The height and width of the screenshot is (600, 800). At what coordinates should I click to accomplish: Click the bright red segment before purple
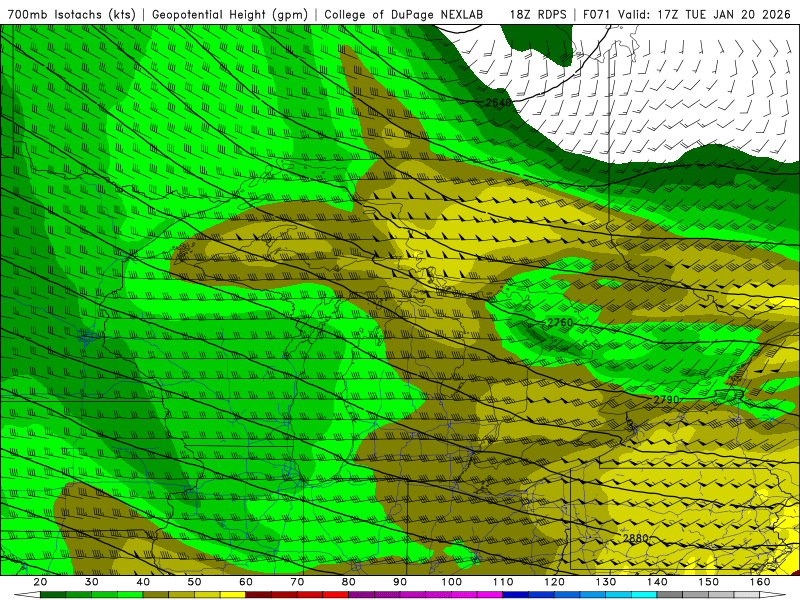click(336, 595)
